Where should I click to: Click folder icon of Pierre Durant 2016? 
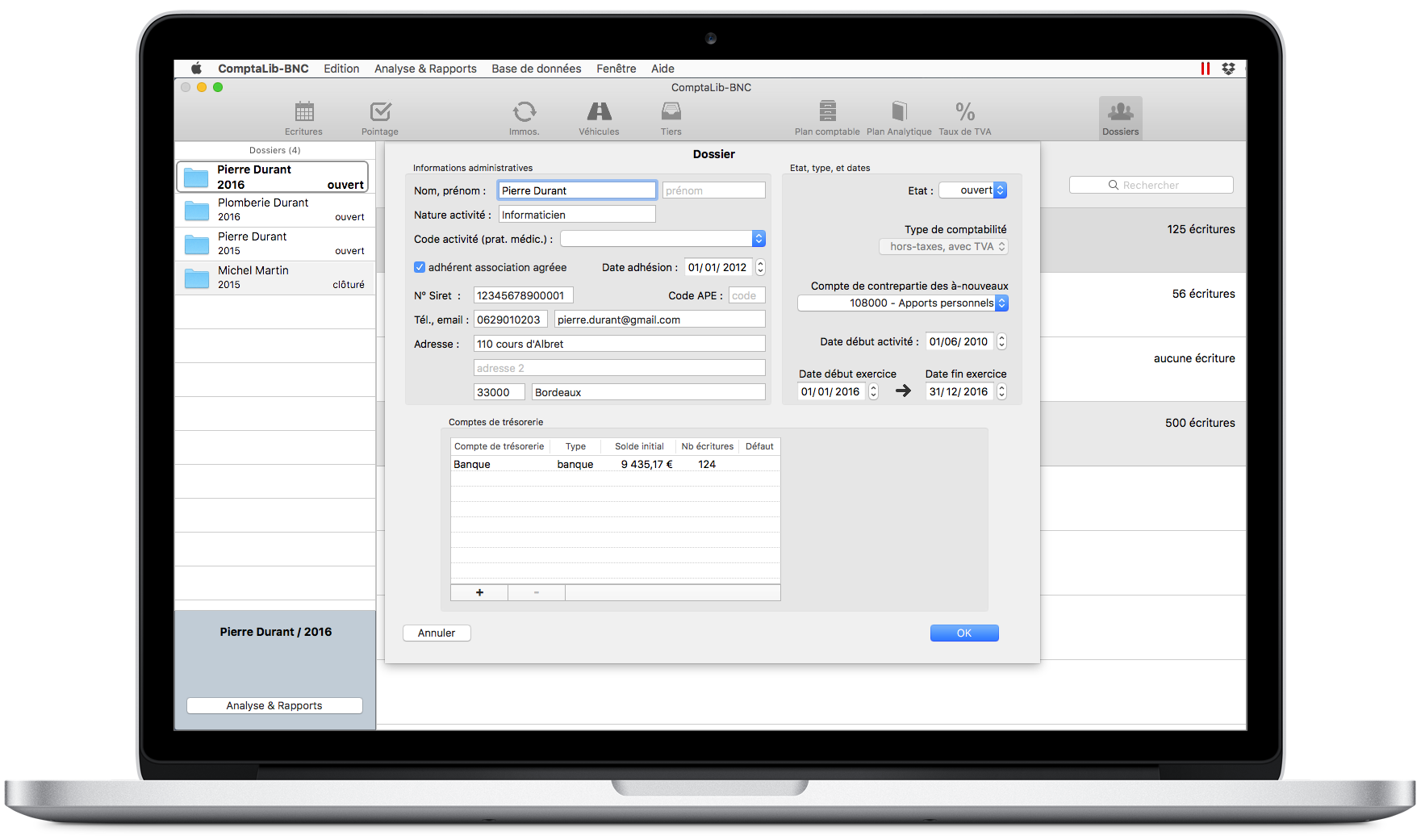click(196, 177)
